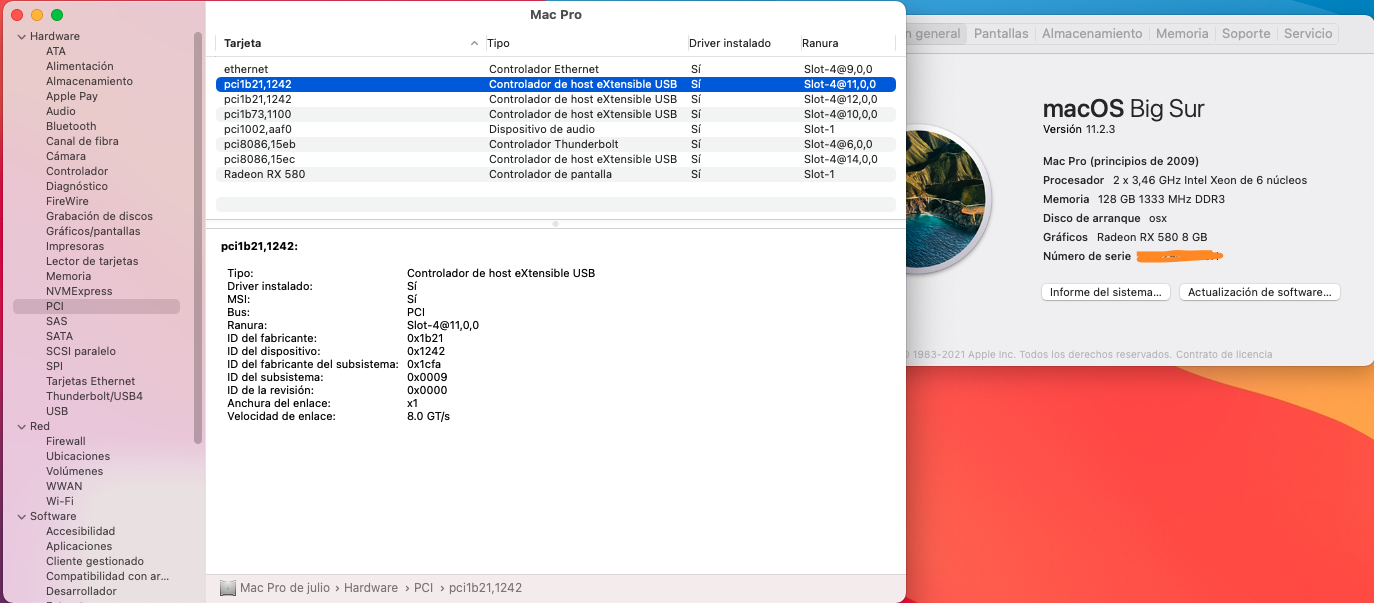Viewport: 1374px width, 603px height.
Task: Click Hardware in the path bar
Action: tap(371, 588)
